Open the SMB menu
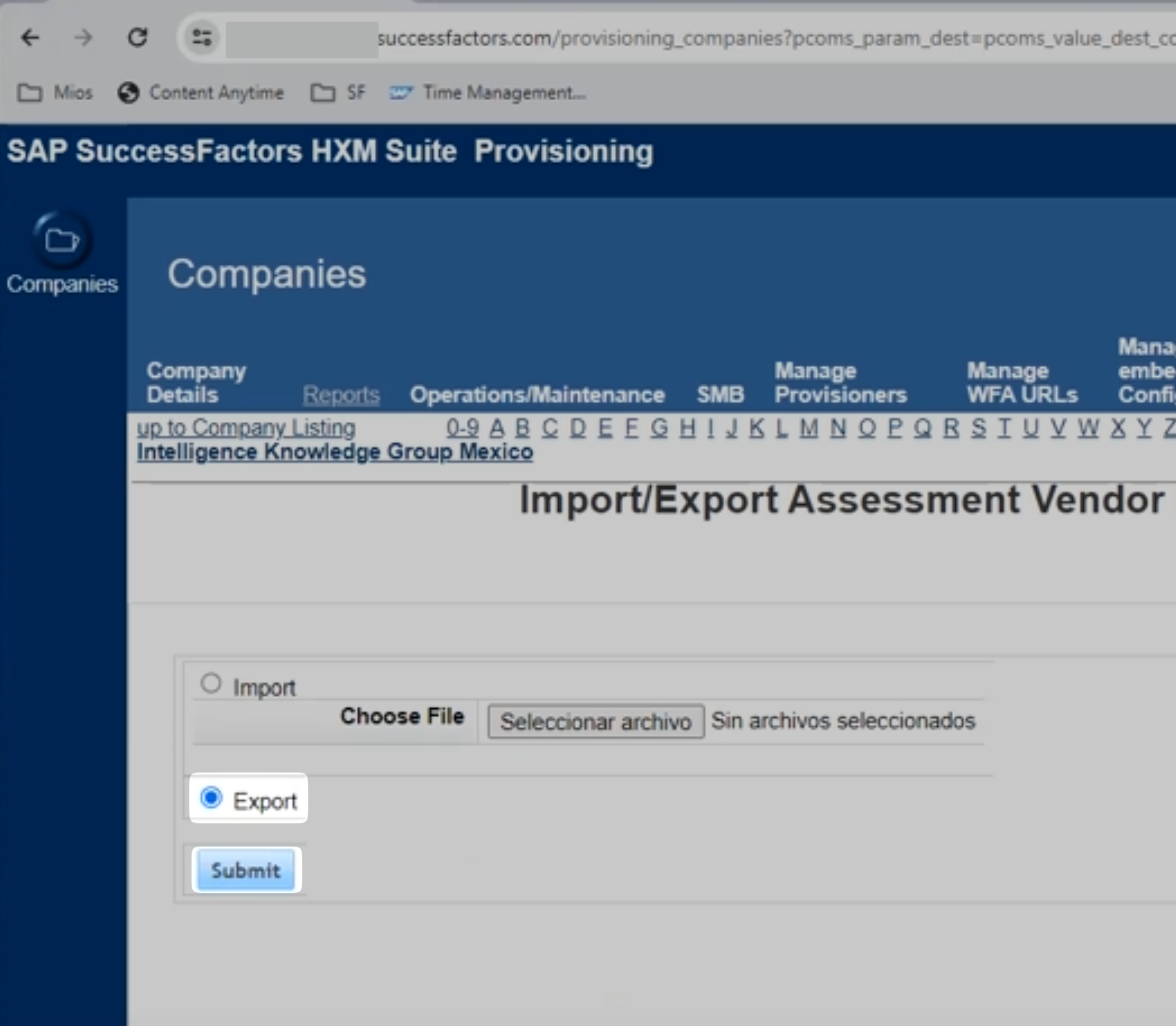The height and width of the screenshot is (1026, 1176). [720, 395]
